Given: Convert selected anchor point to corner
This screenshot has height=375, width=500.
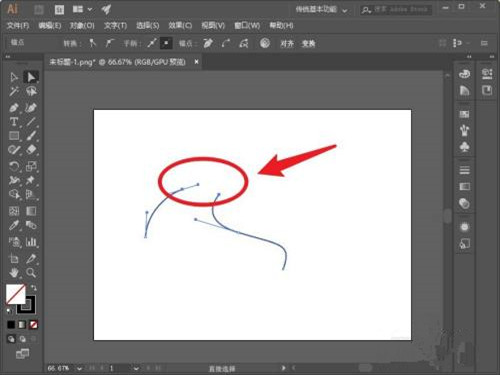Looking at the screenshot, I should pyautogui.click(x=92, y=43).
